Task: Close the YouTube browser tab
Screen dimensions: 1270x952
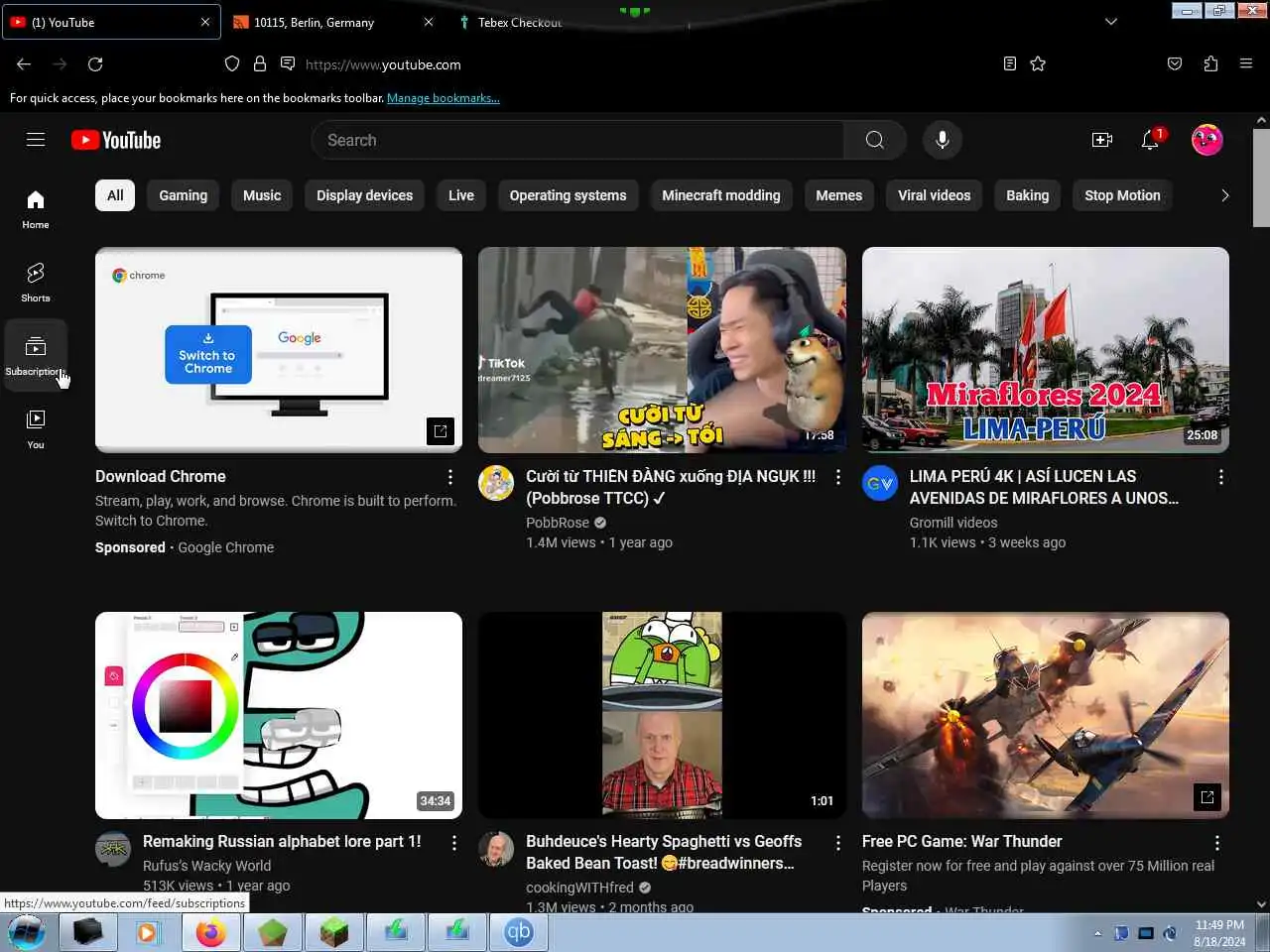Action: 205,22
